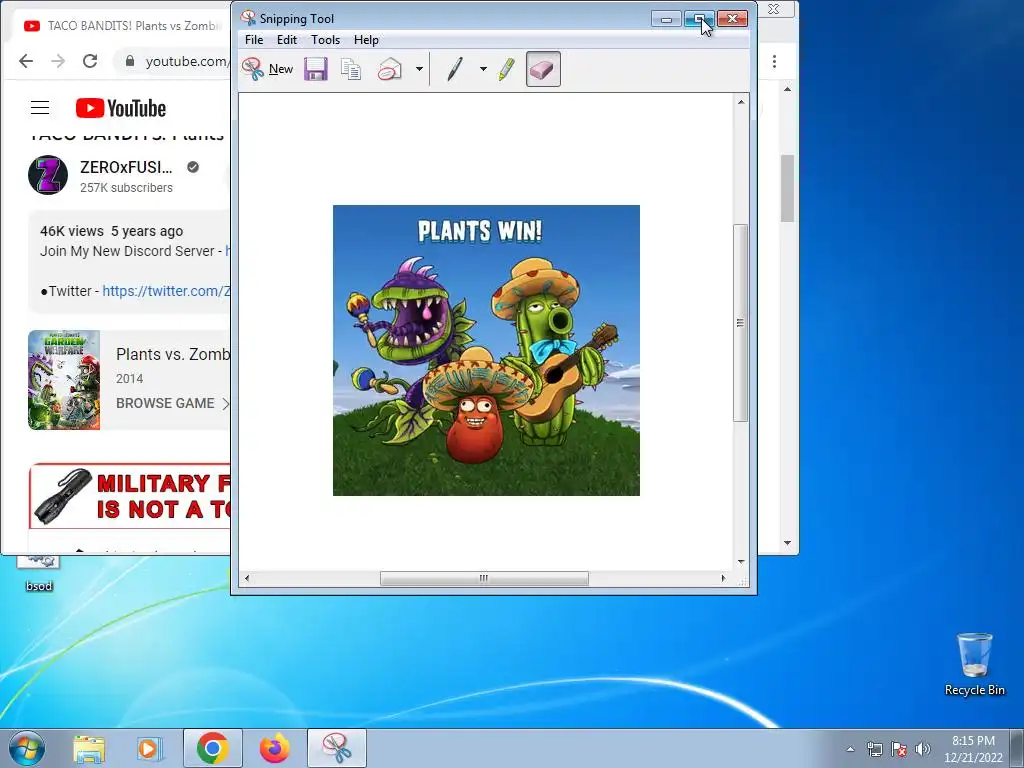Open Windows Explorer from taskbar
Image resolution: width=1024 pixels, height=768 pixels.
tap(89, 748)
